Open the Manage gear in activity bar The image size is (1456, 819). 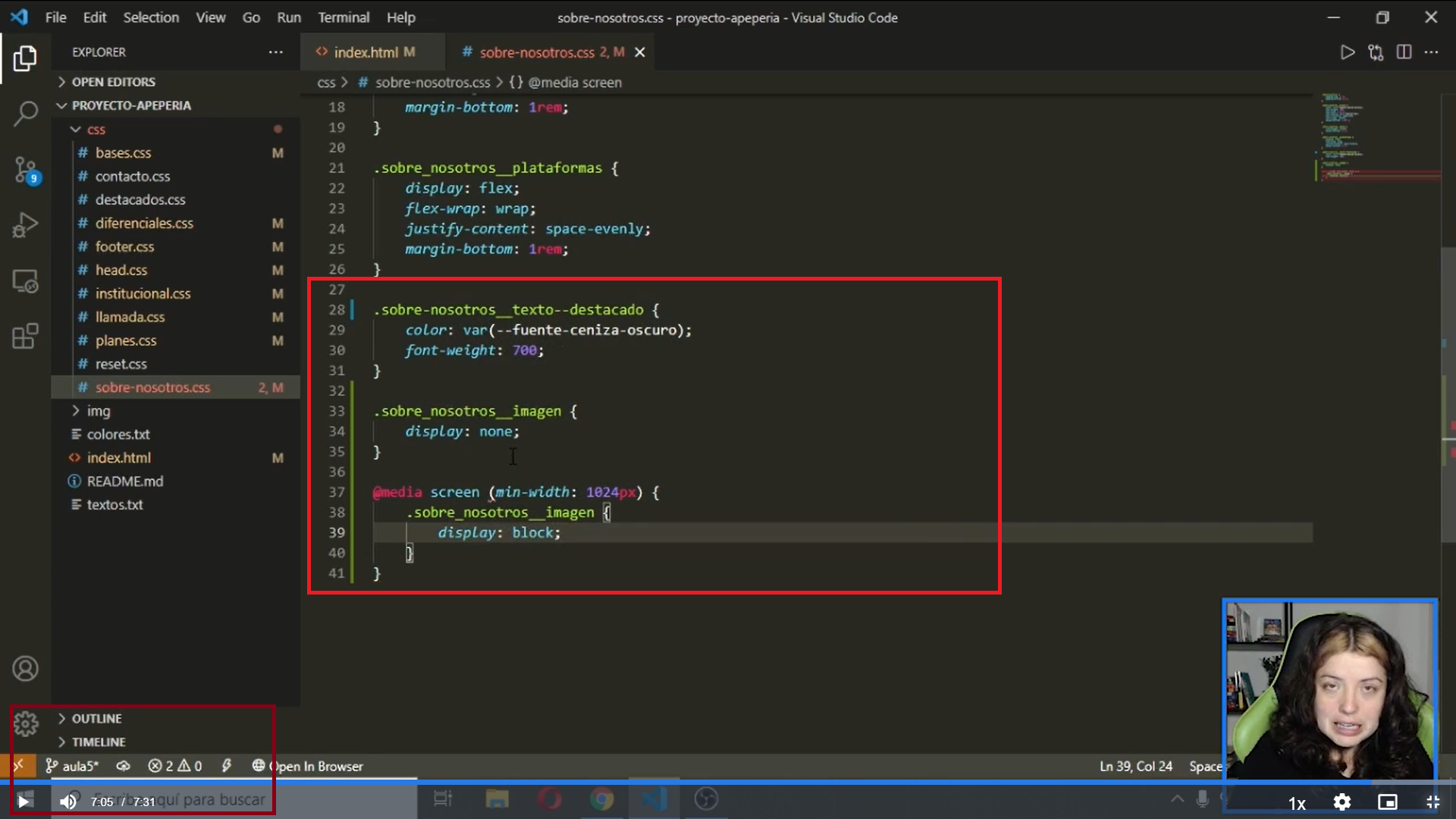(x=25, y=724)
